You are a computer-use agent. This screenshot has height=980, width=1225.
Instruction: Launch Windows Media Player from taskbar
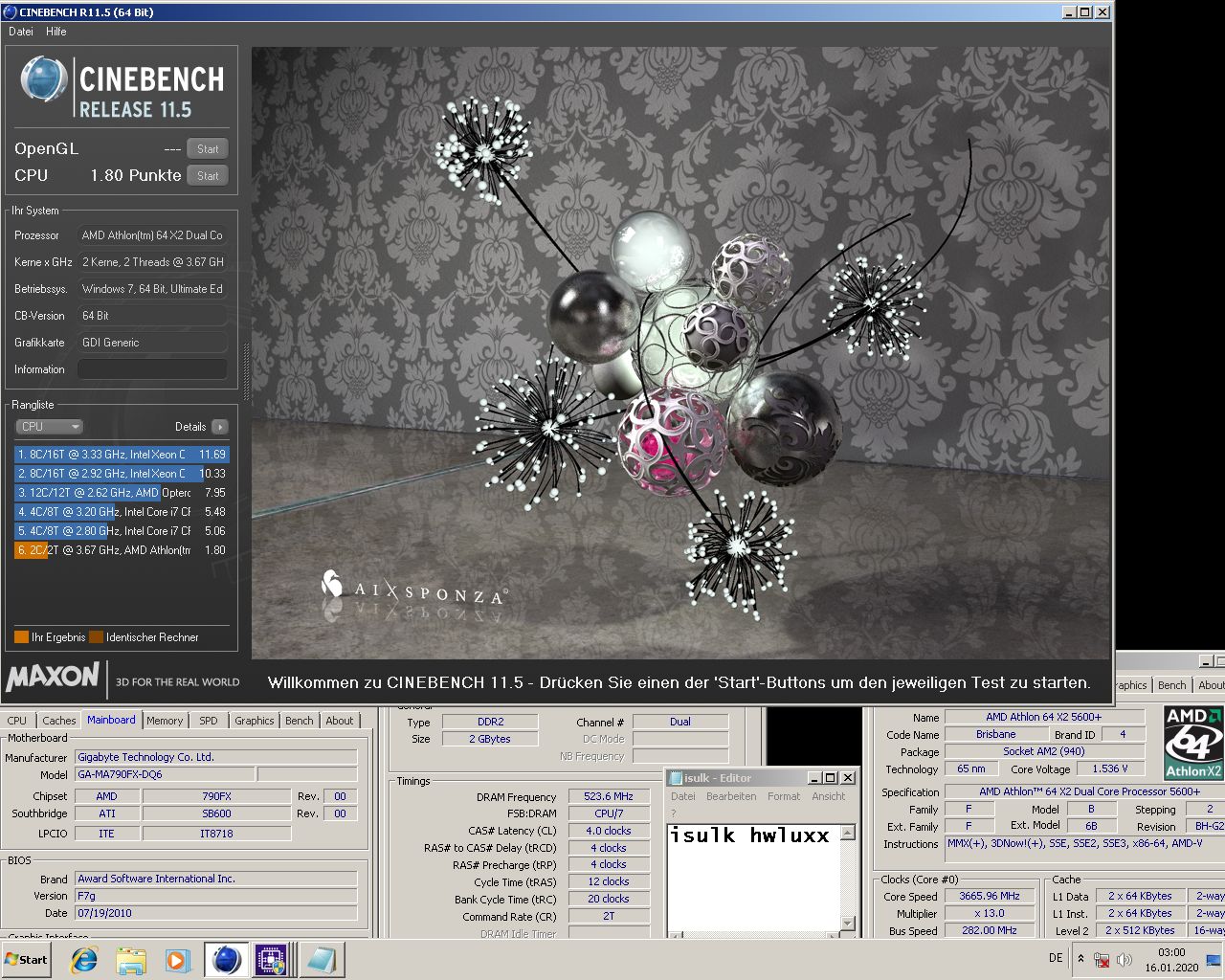pos(177,960)
